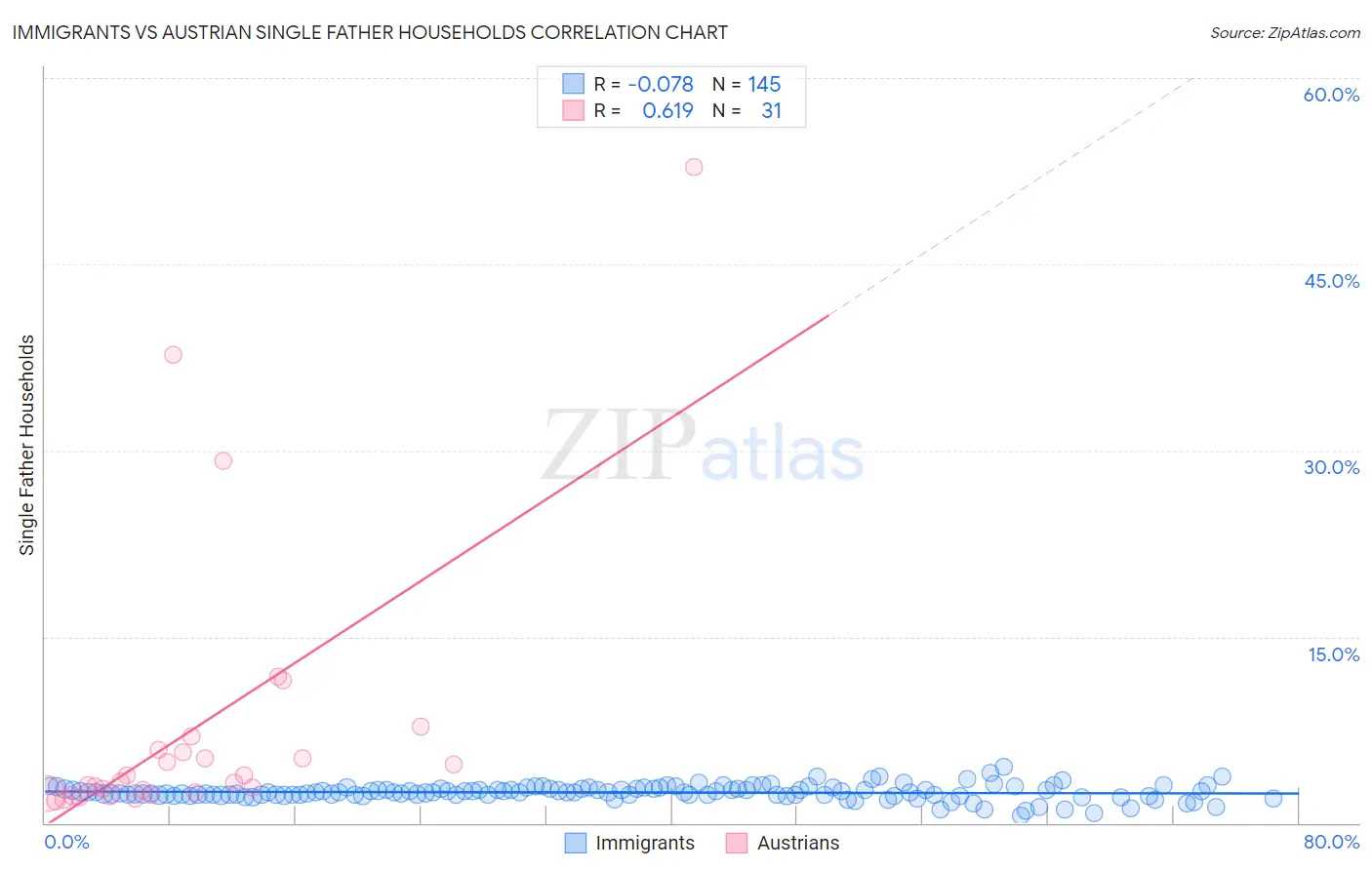Click the highest pink outlier point near 53%
This screenshot has width=1372, height=870.
694,167
